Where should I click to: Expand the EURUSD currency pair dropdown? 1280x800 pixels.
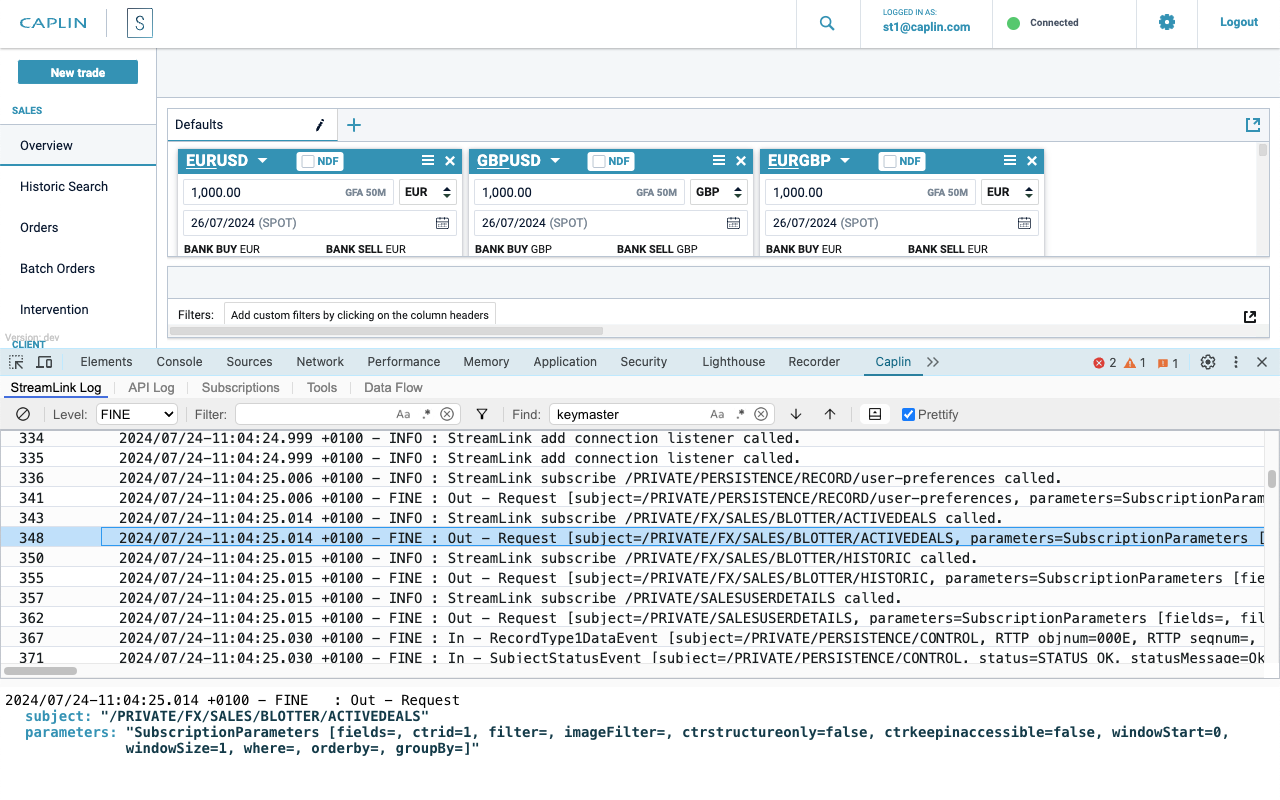(262, 161)
